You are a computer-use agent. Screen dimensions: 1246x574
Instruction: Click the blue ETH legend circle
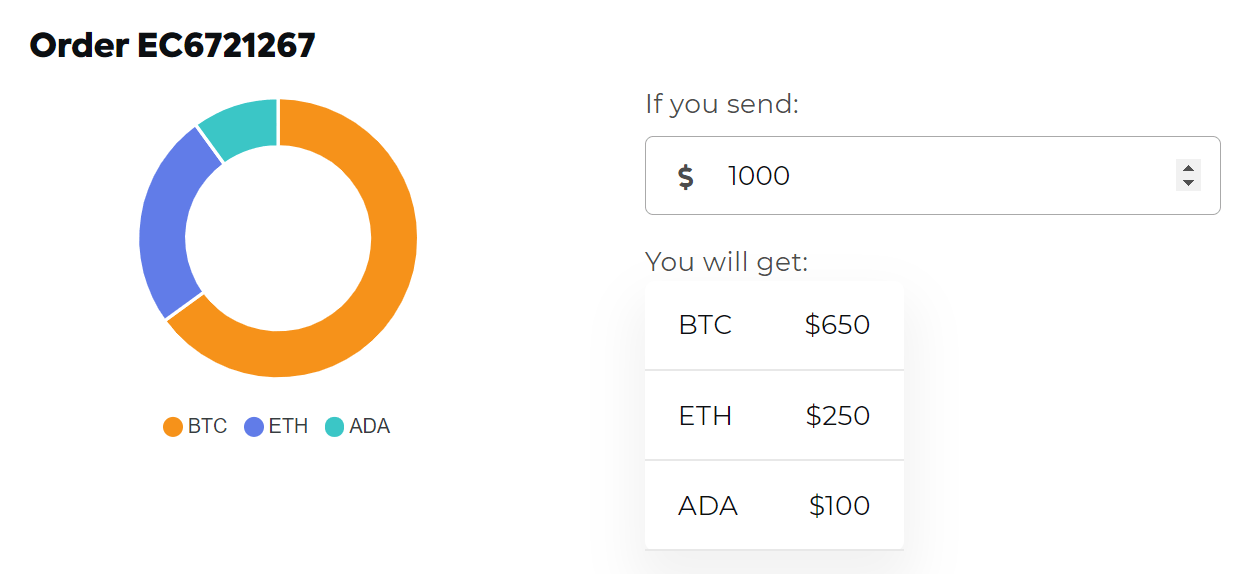pyautogui.click(x=254, y=427)
